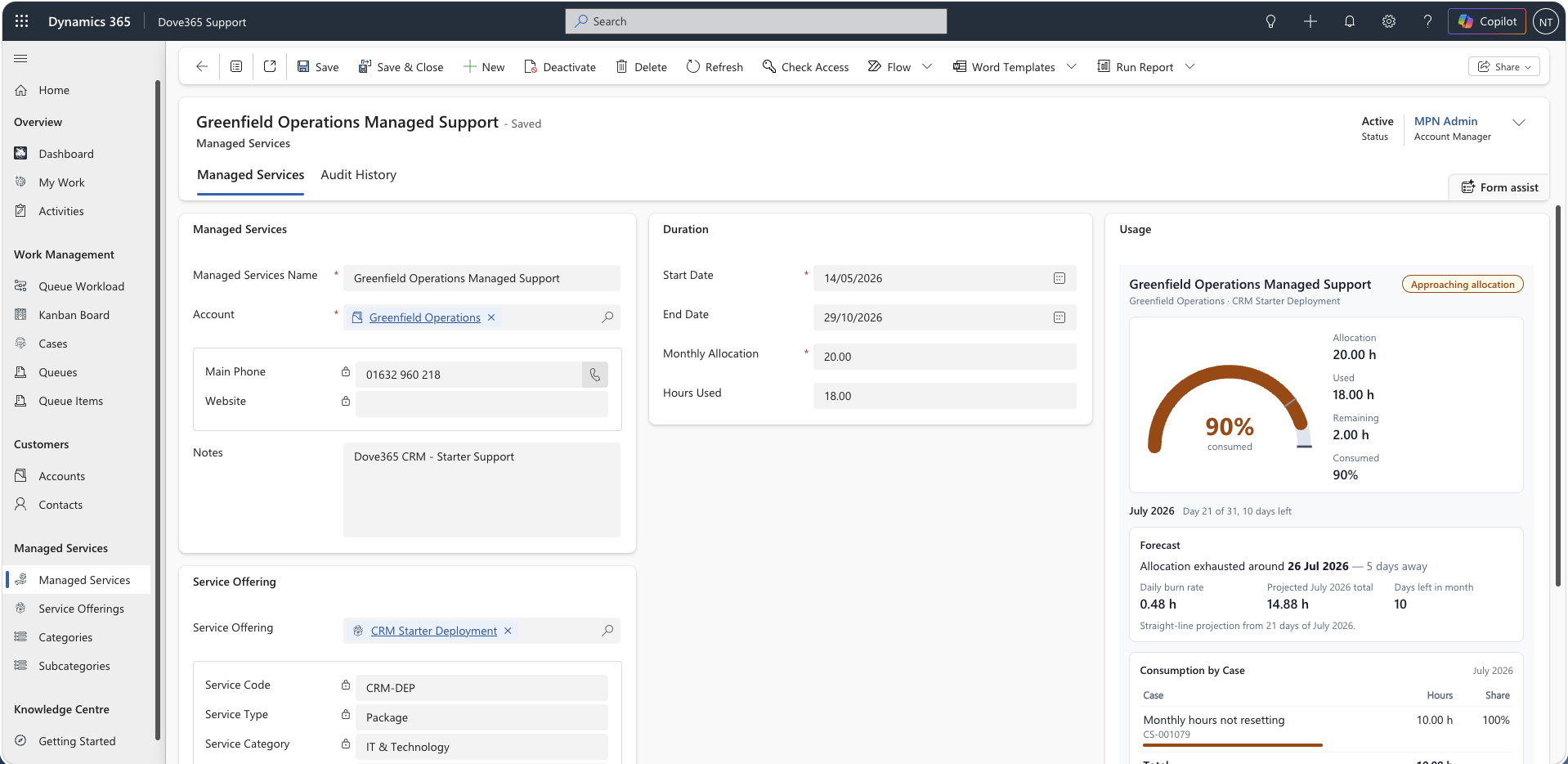Click Save & Close
This screenshot has height=764, width=1568.
tap(401, 66)
